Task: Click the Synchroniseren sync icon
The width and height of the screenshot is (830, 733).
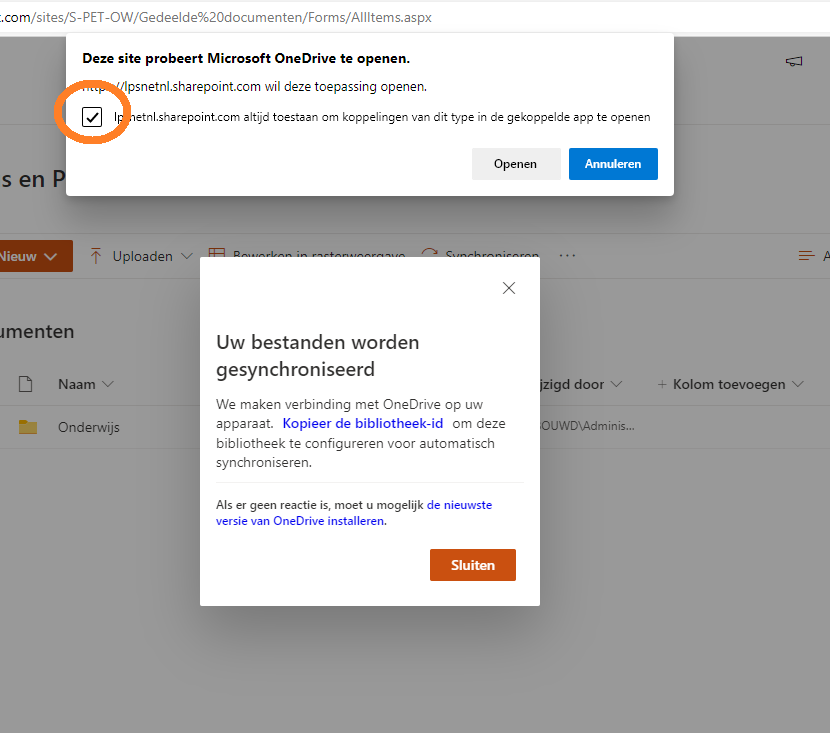Action: click(430, 256)
